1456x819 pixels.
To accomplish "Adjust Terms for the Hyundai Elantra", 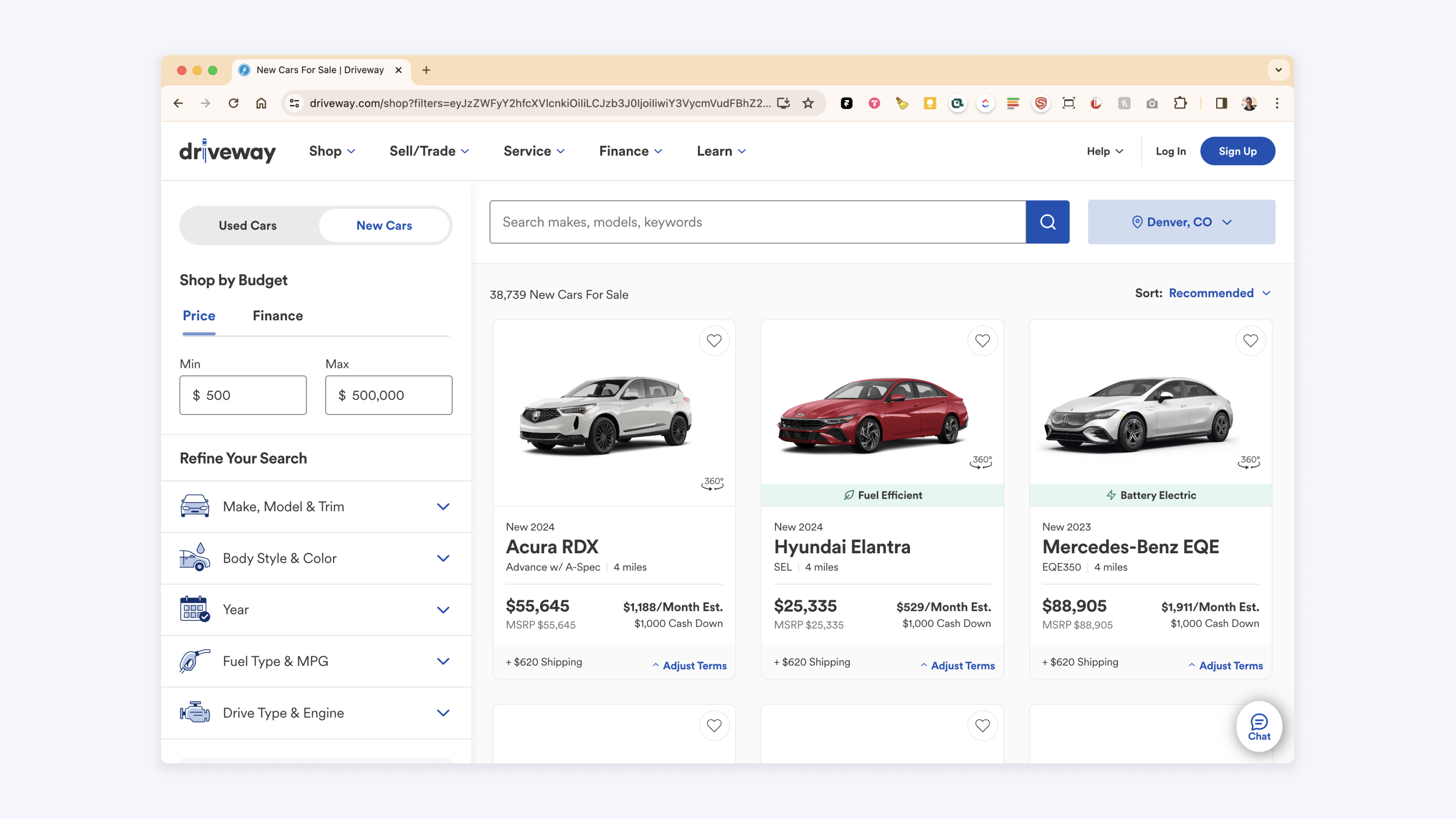I will (x=962, y=665).
